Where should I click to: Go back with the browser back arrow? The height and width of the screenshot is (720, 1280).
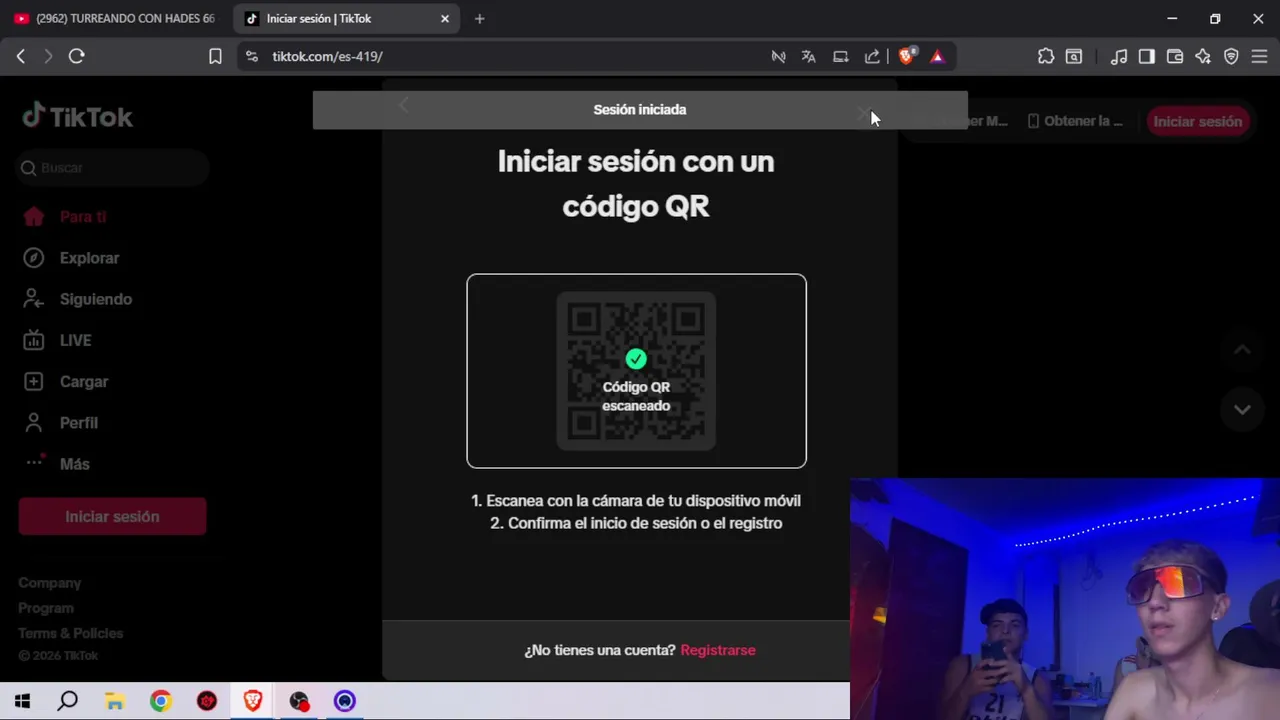point(21,57)
